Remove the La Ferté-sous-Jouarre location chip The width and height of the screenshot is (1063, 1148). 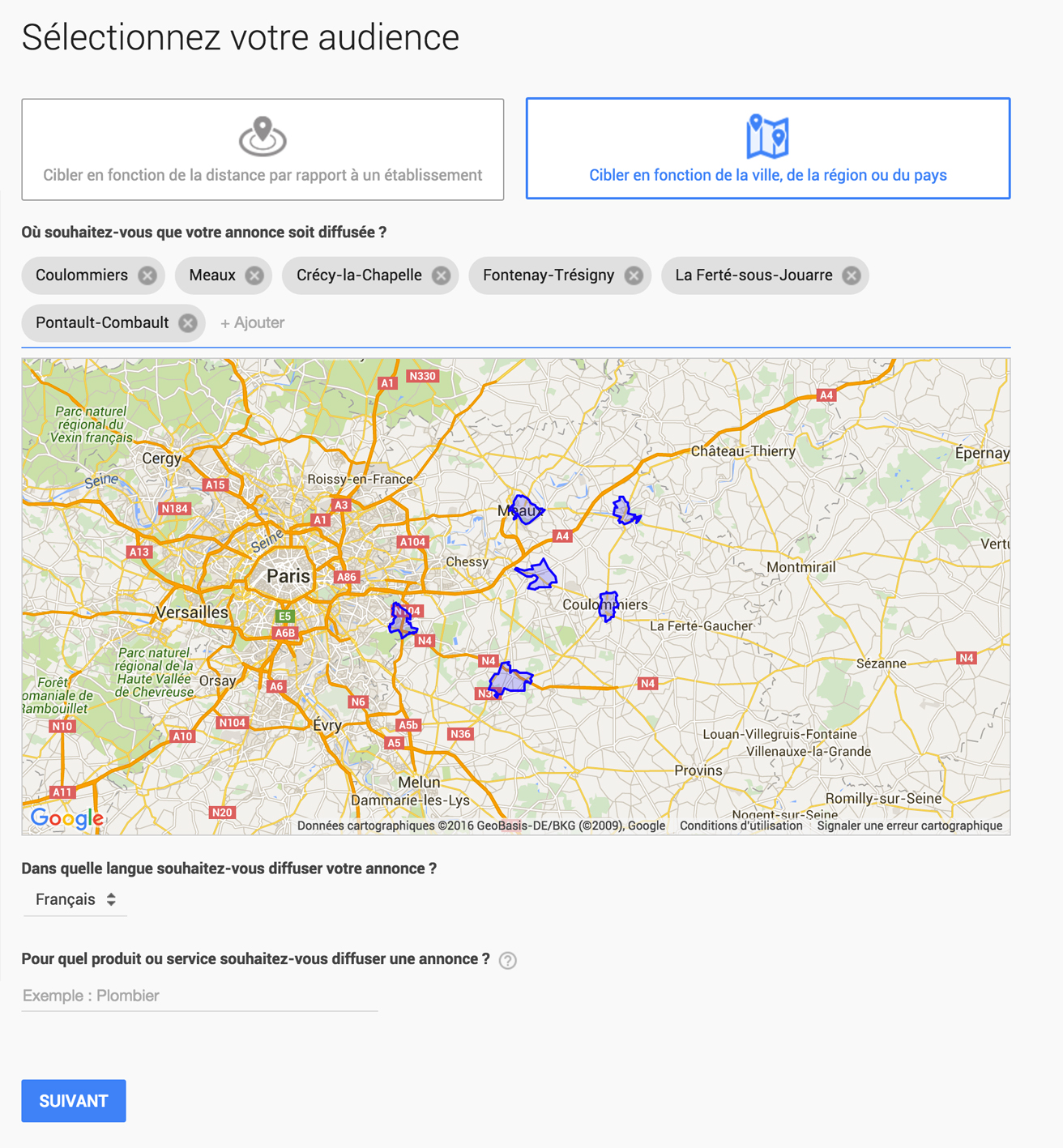pos(851,275)
